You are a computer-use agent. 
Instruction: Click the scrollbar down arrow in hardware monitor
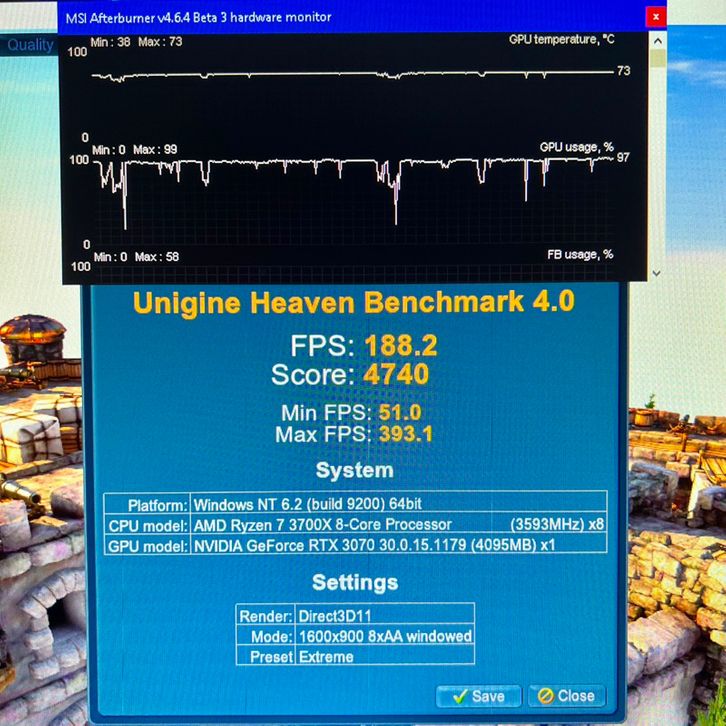tap(657, 272)
